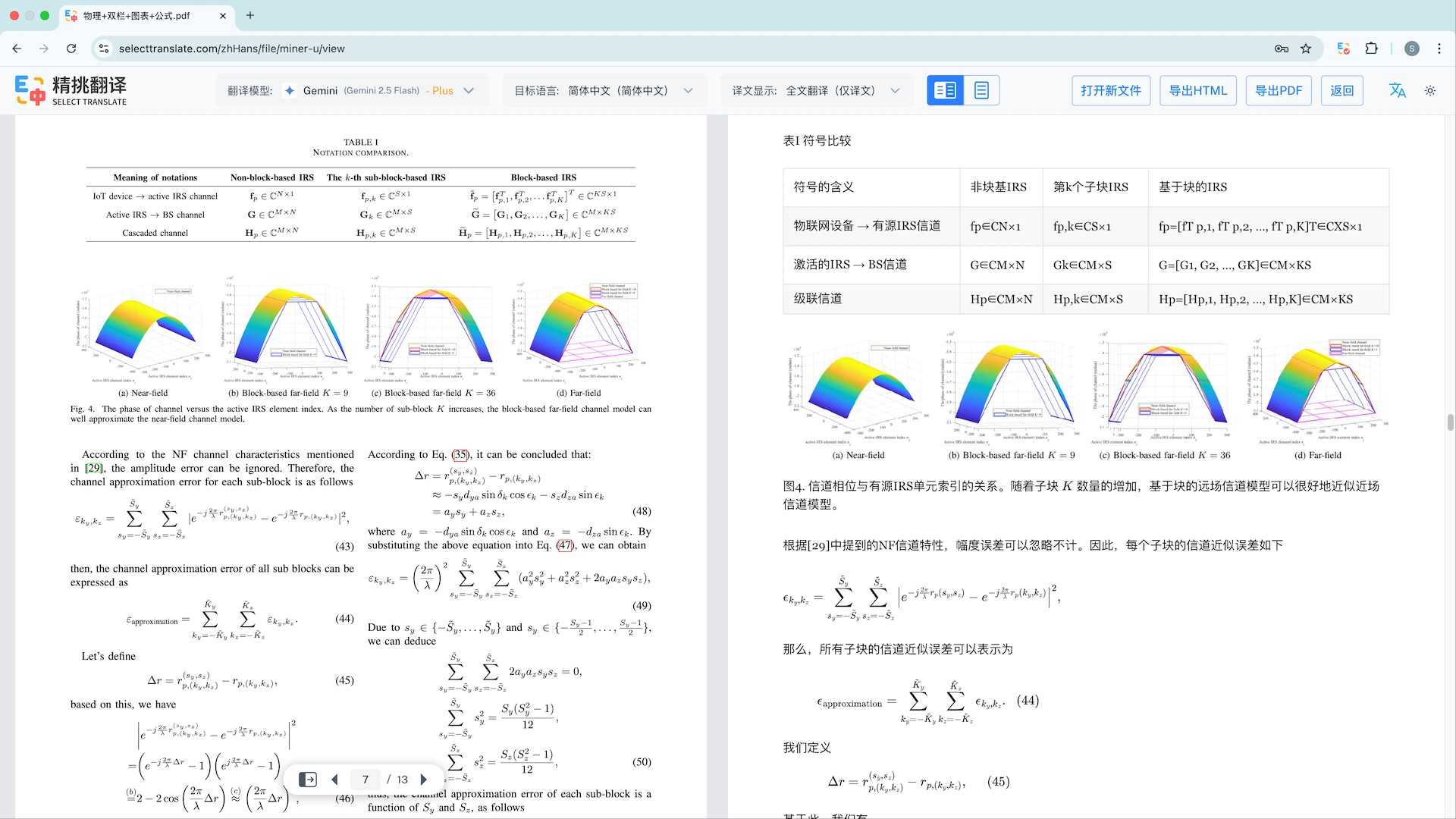Click the 第k个子块IRS header cell

(x=1094, y=187)
